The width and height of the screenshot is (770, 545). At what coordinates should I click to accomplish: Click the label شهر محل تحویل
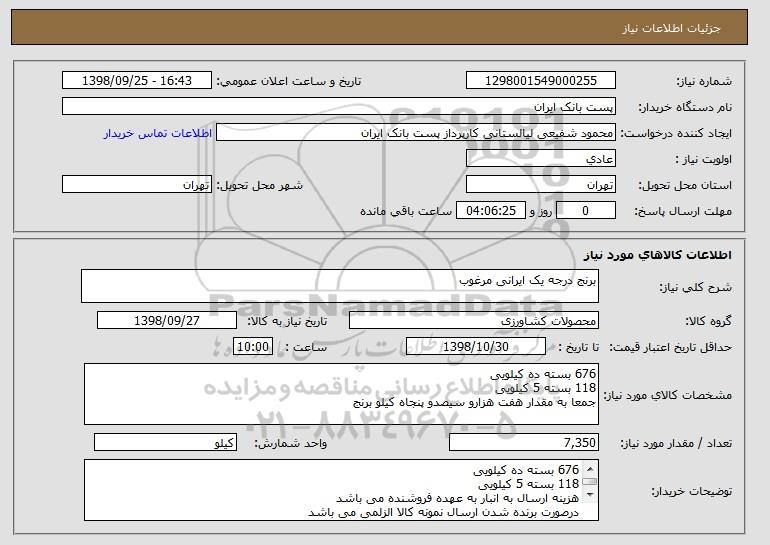tap(260, 185)
